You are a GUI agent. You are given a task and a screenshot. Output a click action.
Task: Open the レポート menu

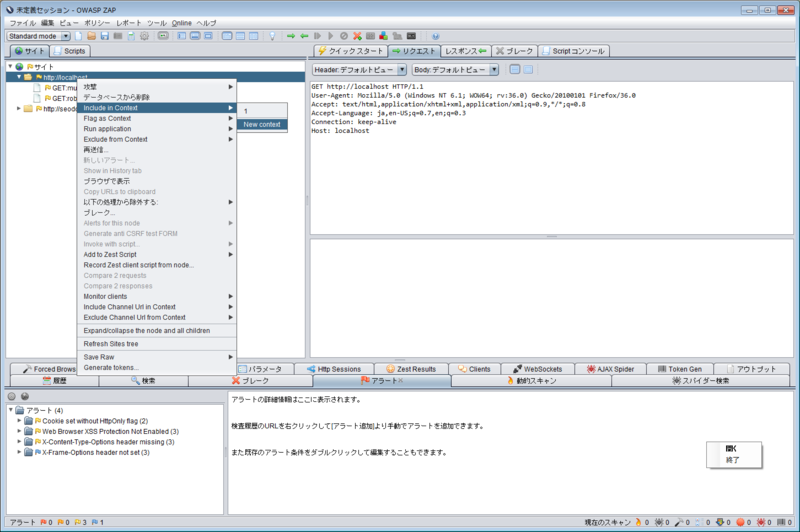point(129,23)
